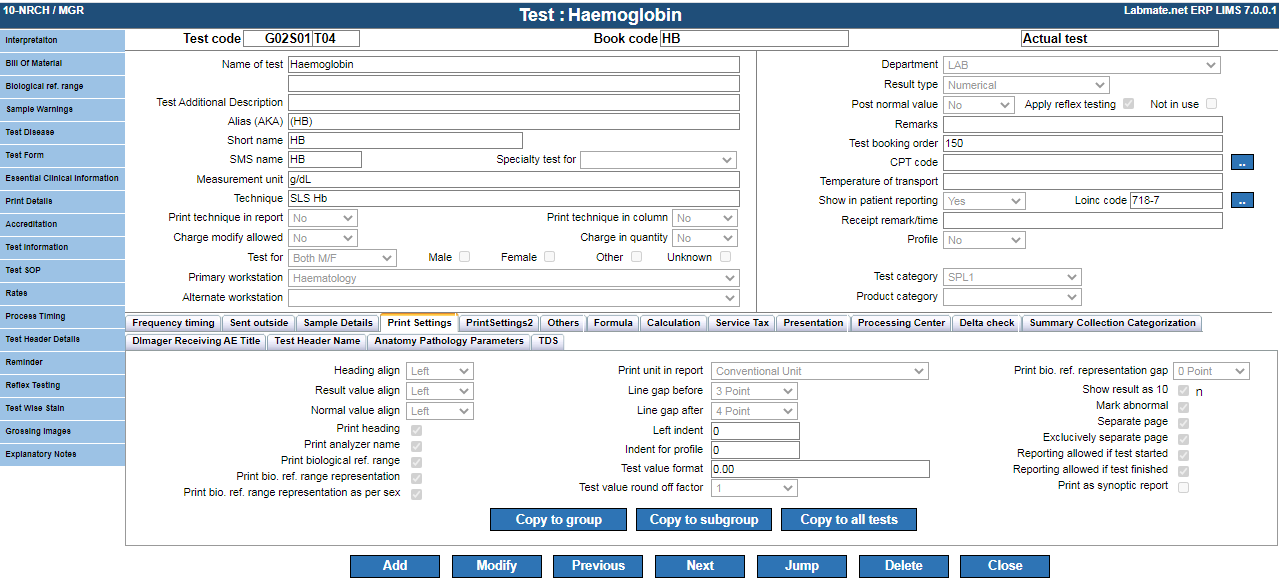Go to the Previous test record
Screen dimensions: 1279x581
[598, 566]
